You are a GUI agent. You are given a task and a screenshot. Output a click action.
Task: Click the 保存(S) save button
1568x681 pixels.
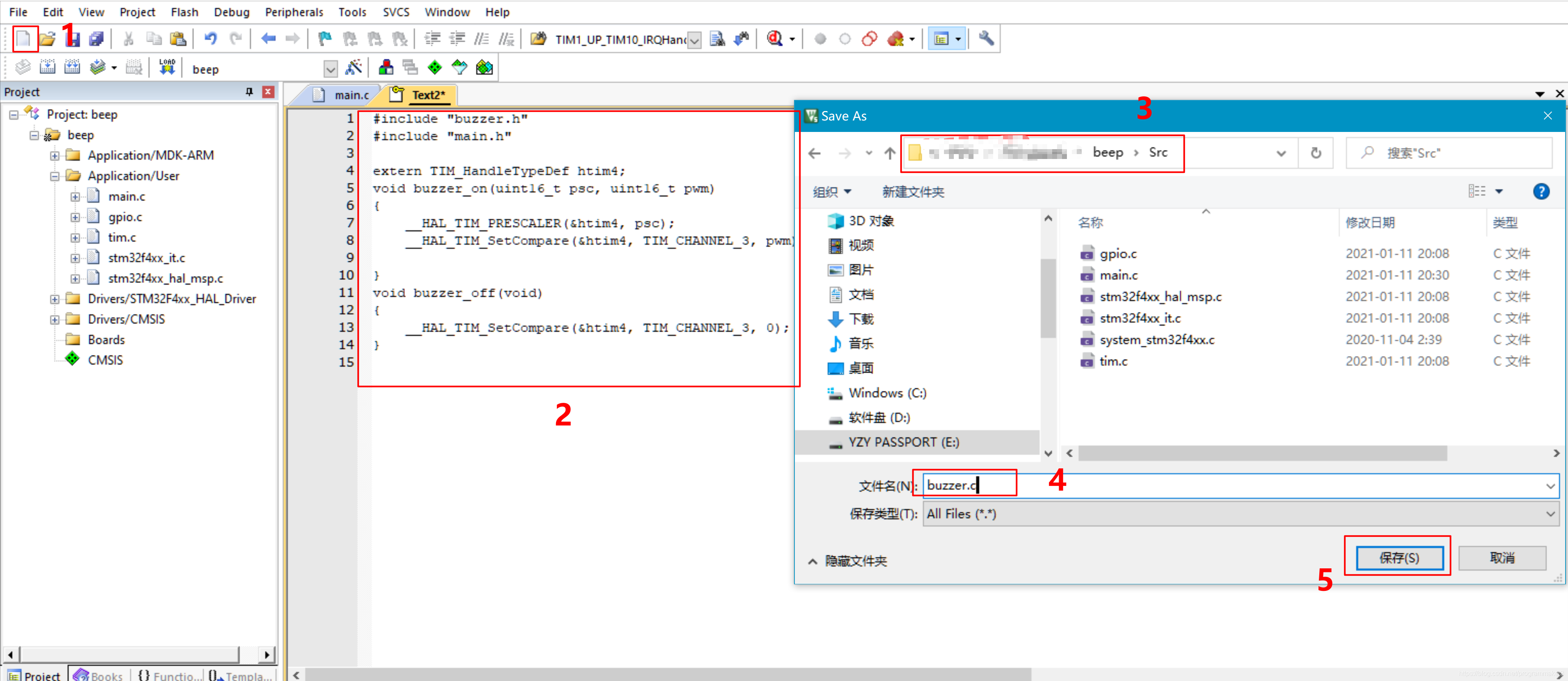tap(1399, 557)
